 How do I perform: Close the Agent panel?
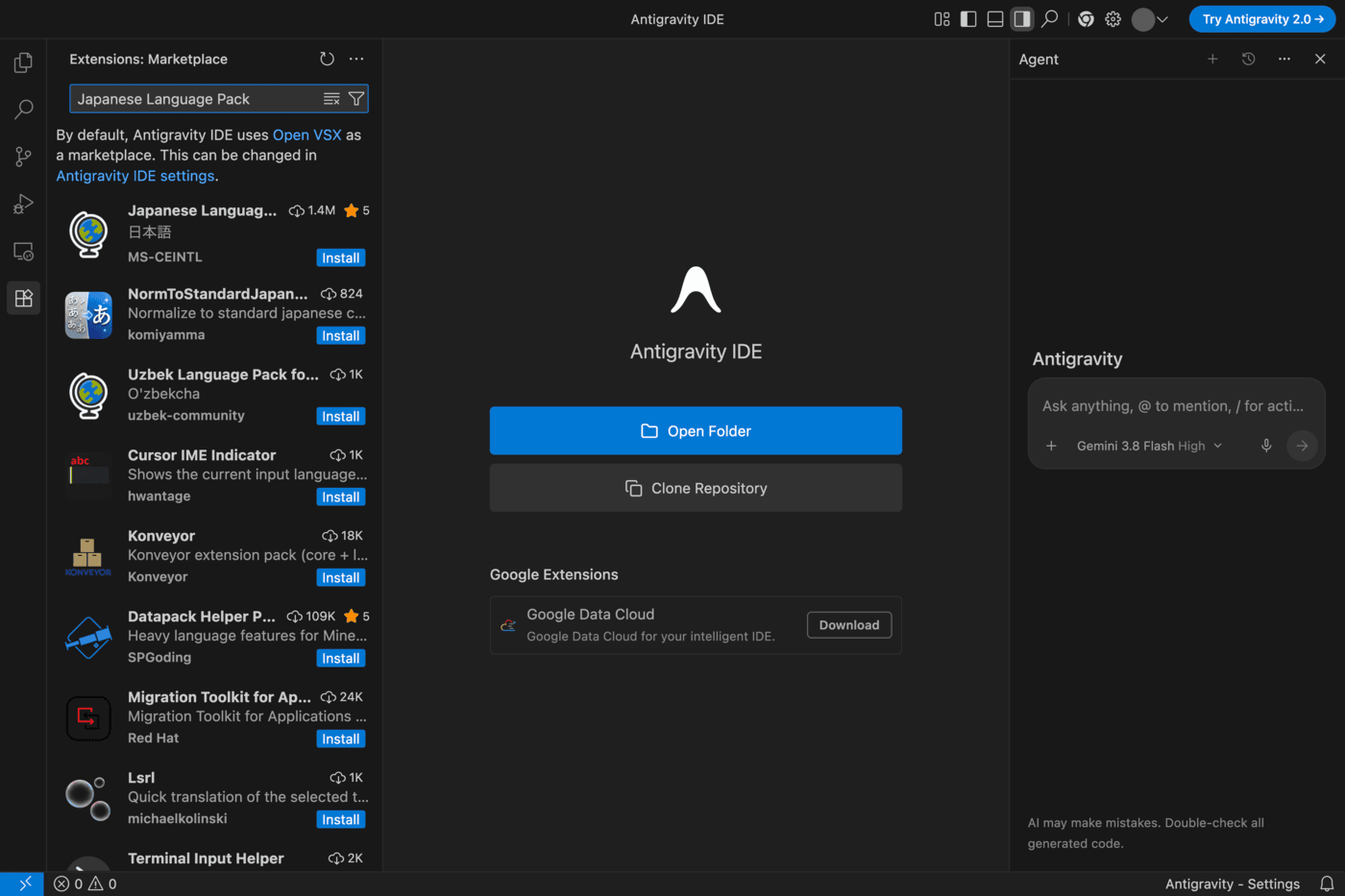pos(1320,59)
